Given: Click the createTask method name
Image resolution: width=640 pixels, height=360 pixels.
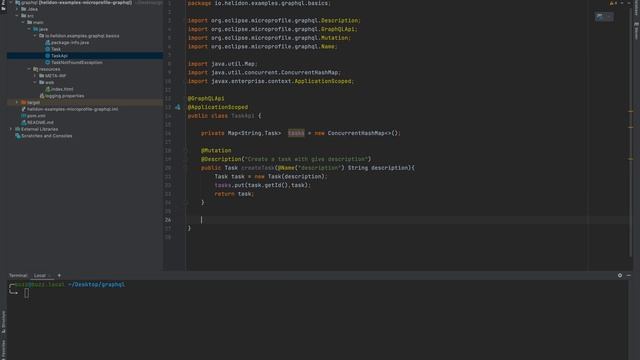Looking at the screenshot, I should tap(258, 168).
